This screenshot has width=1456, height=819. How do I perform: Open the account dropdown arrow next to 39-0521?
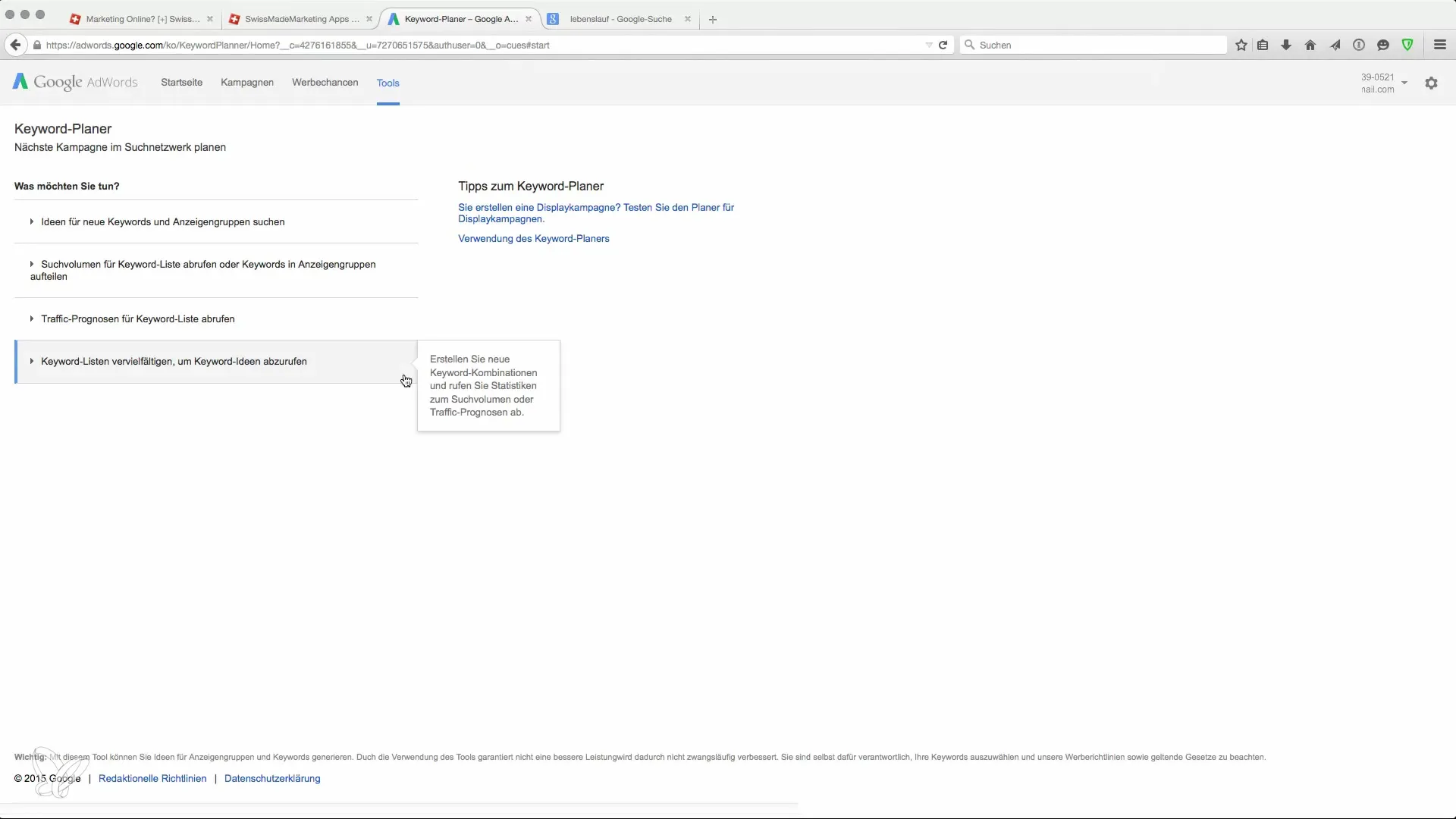point(1404,83)
